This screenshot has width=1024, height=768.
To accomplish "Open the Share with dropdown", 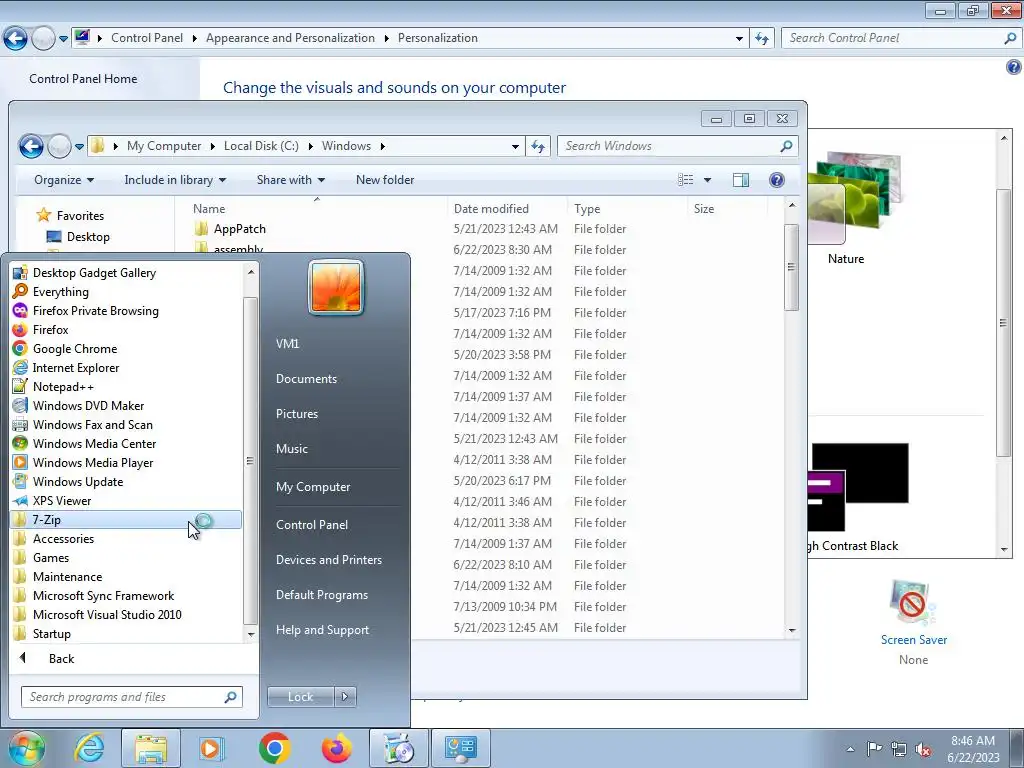I will (291, 180).
